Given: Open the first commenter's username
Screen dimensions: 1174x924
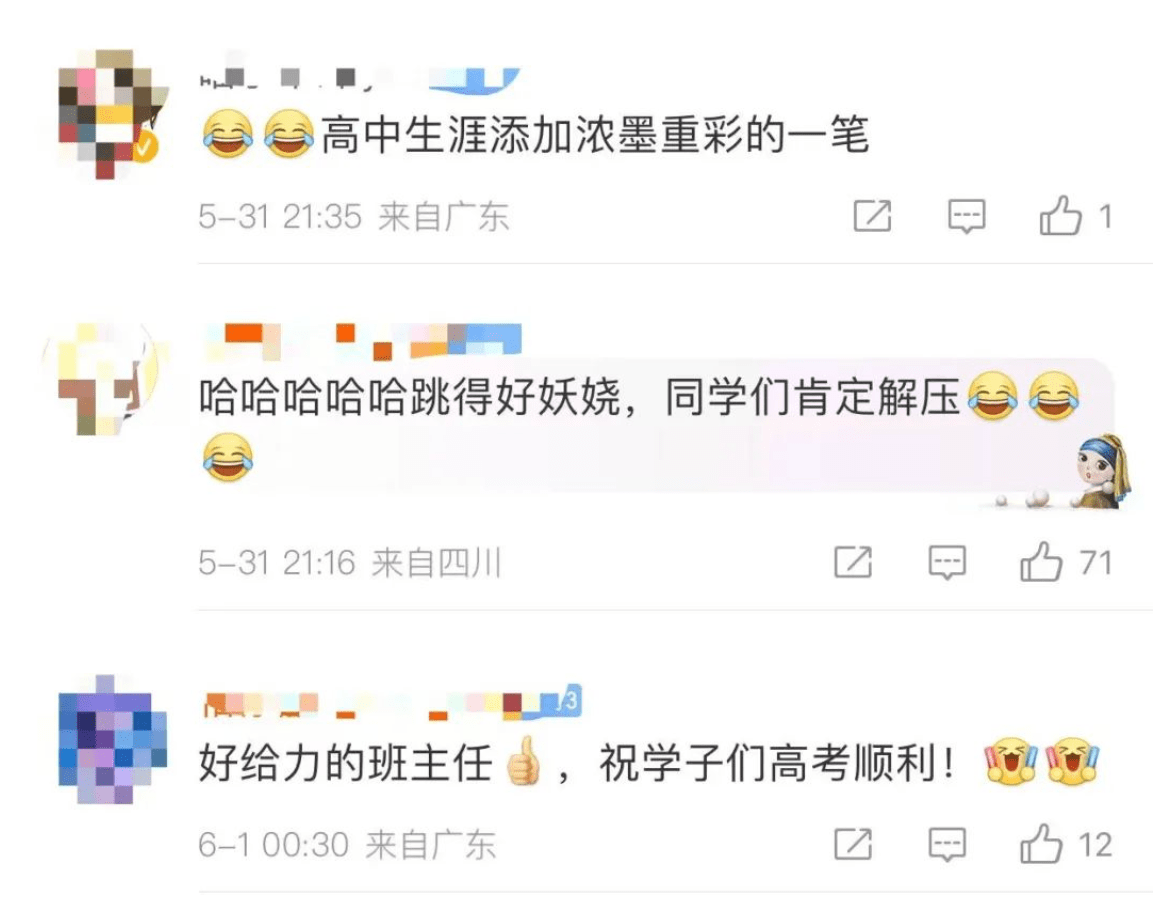Looking at the screenshot, I should point(359,79).
